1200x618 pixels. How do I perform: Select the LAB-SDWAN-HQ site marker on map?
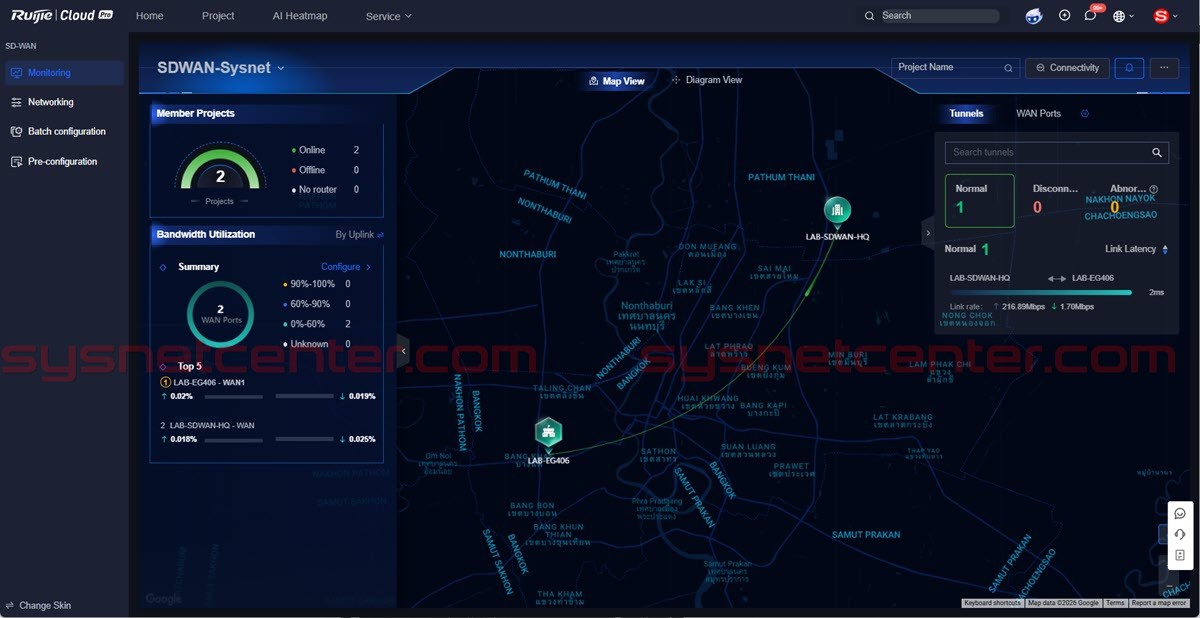tap(837, 210)
